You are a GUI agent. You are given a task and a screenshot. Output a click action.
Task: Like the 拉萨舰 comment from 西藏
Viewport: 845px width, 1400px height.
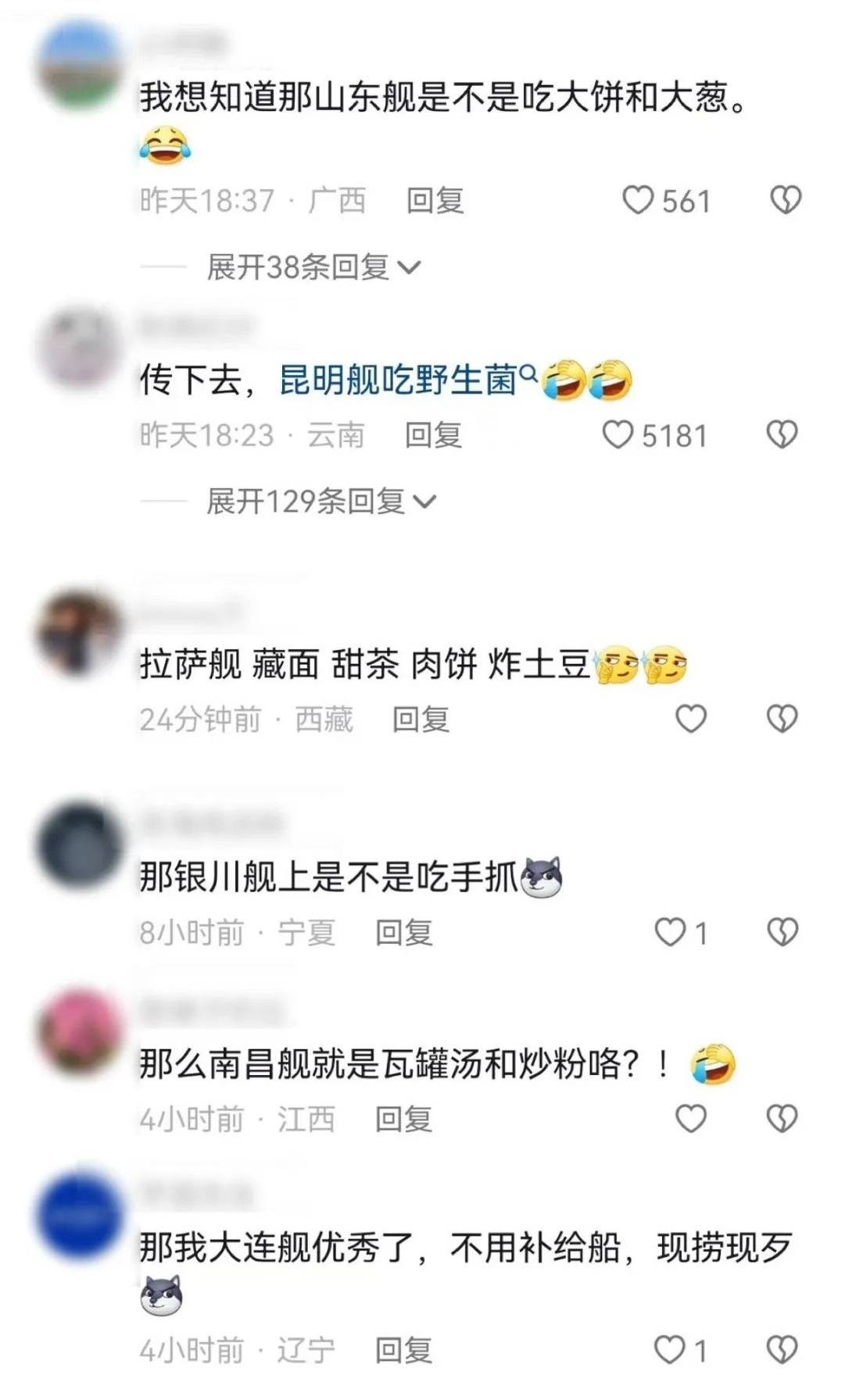pos(691,719)
